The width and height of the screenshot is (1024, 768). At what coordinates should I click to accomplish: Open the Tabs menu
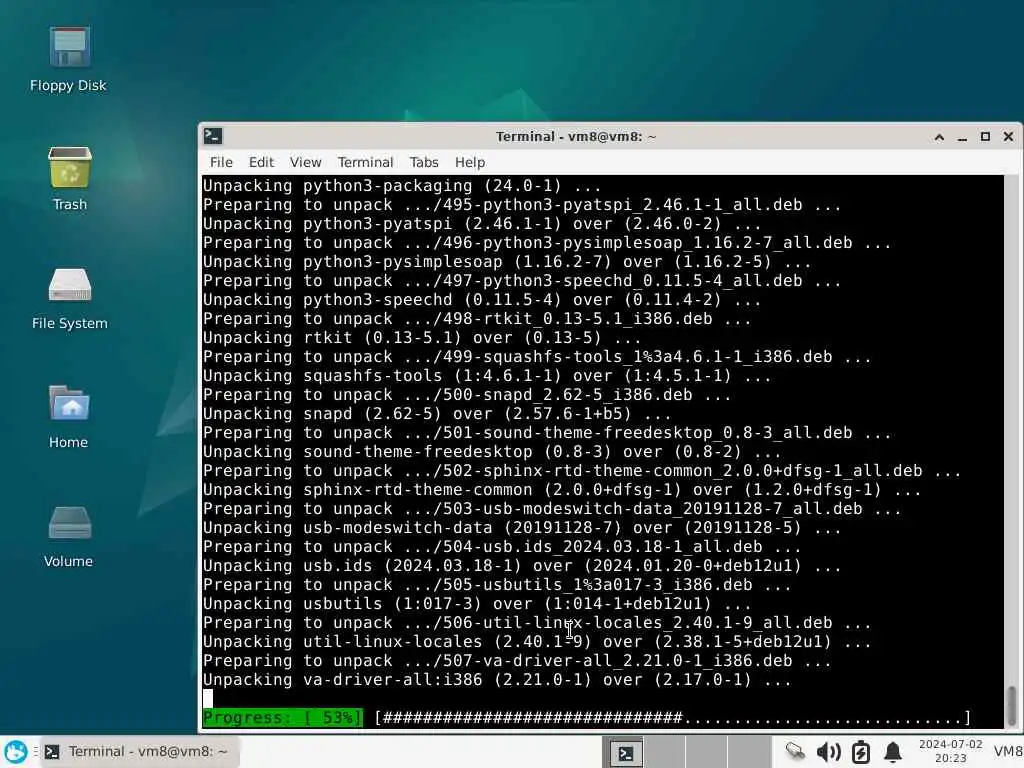click(424, 162)
